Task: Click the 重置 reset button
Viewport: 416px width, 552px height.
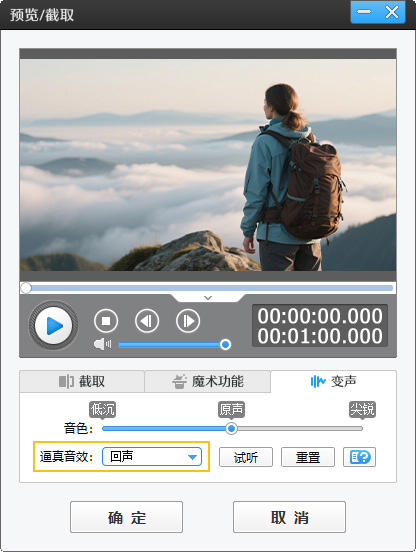Action: point(308,457)
